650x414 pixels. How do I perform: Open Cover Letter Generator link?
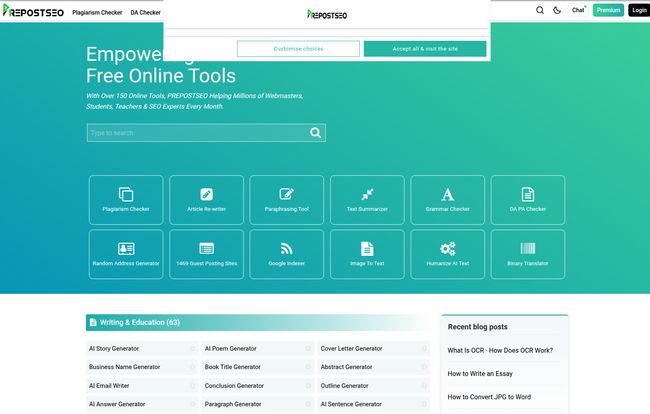coord(352,349)
